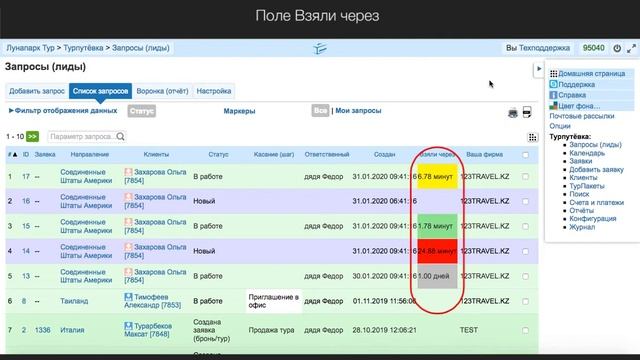
Task: Click the 95040 balance value
Action: [593, 48]
